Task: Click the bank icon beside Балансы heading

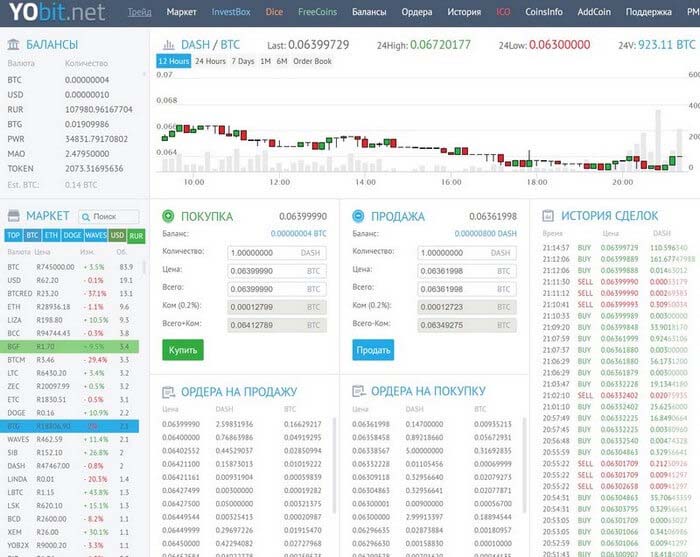Action: (12, 46)
